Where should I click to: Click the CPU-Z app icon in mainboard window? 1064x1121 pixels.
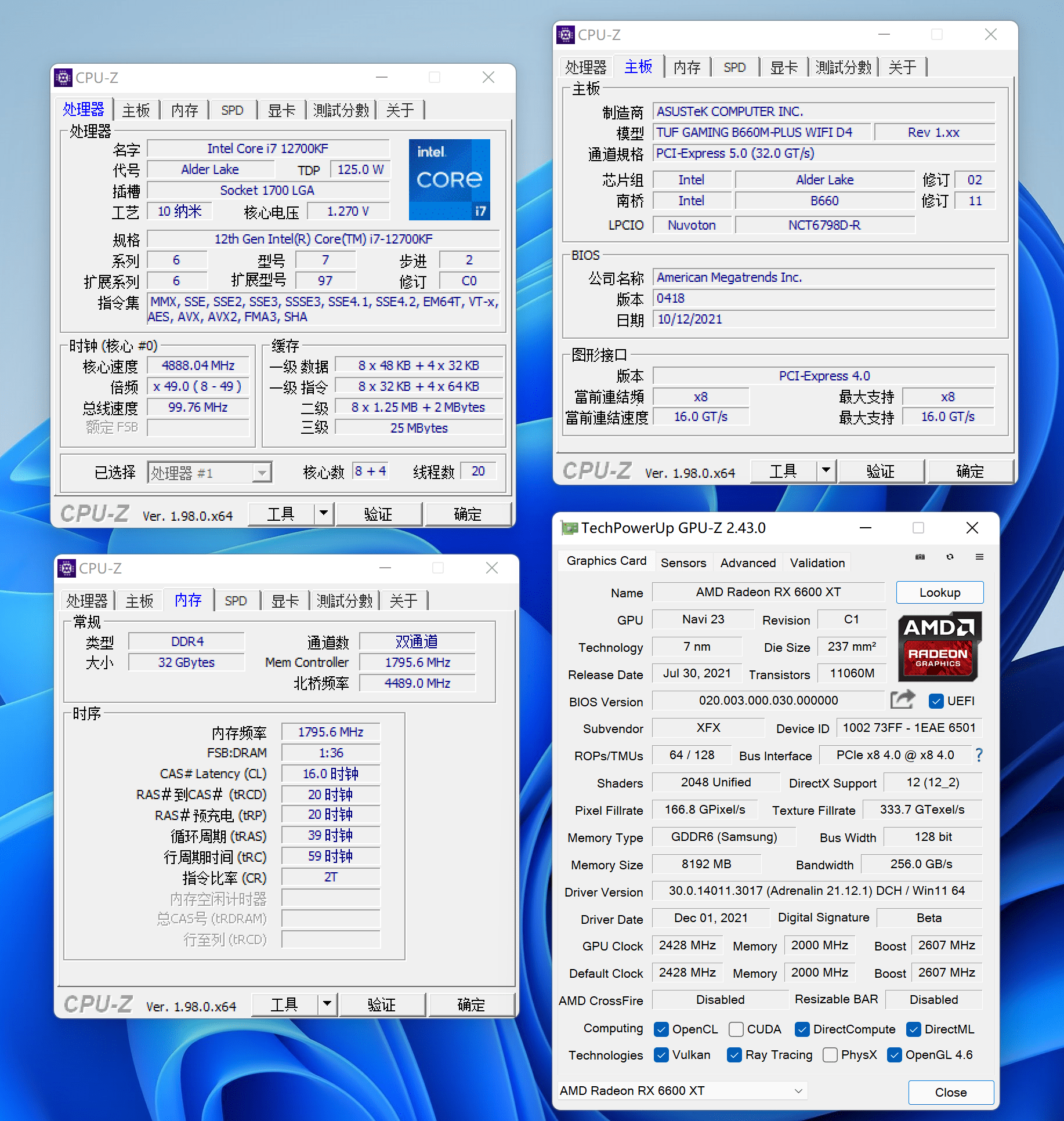click(x=566, y=35)
